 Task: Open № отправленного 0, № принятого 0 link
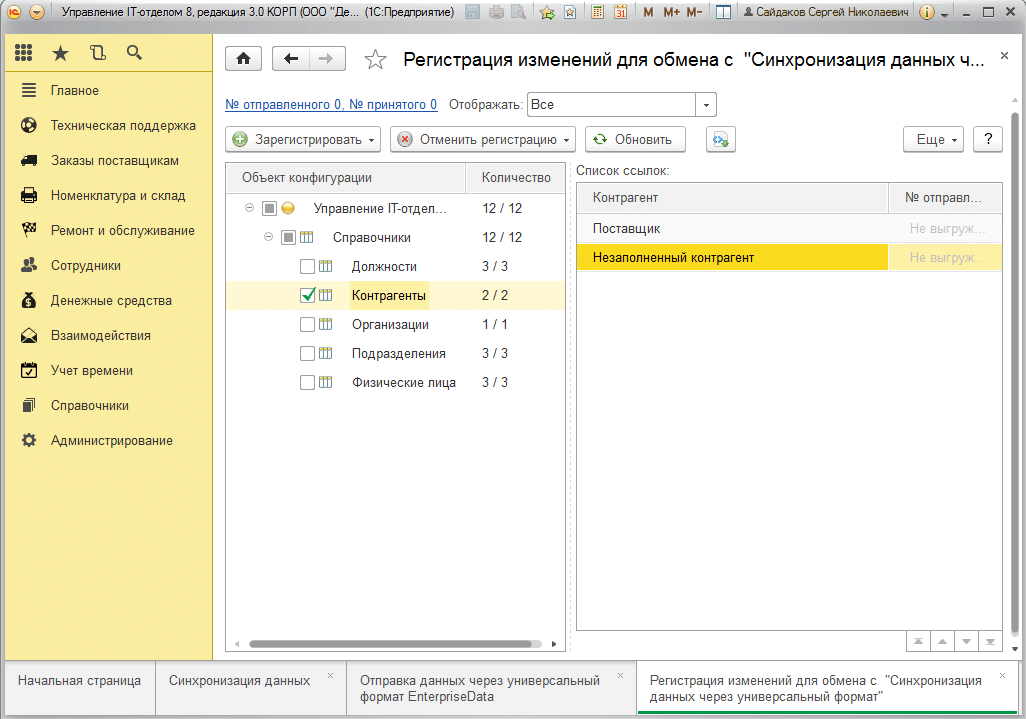331,105
